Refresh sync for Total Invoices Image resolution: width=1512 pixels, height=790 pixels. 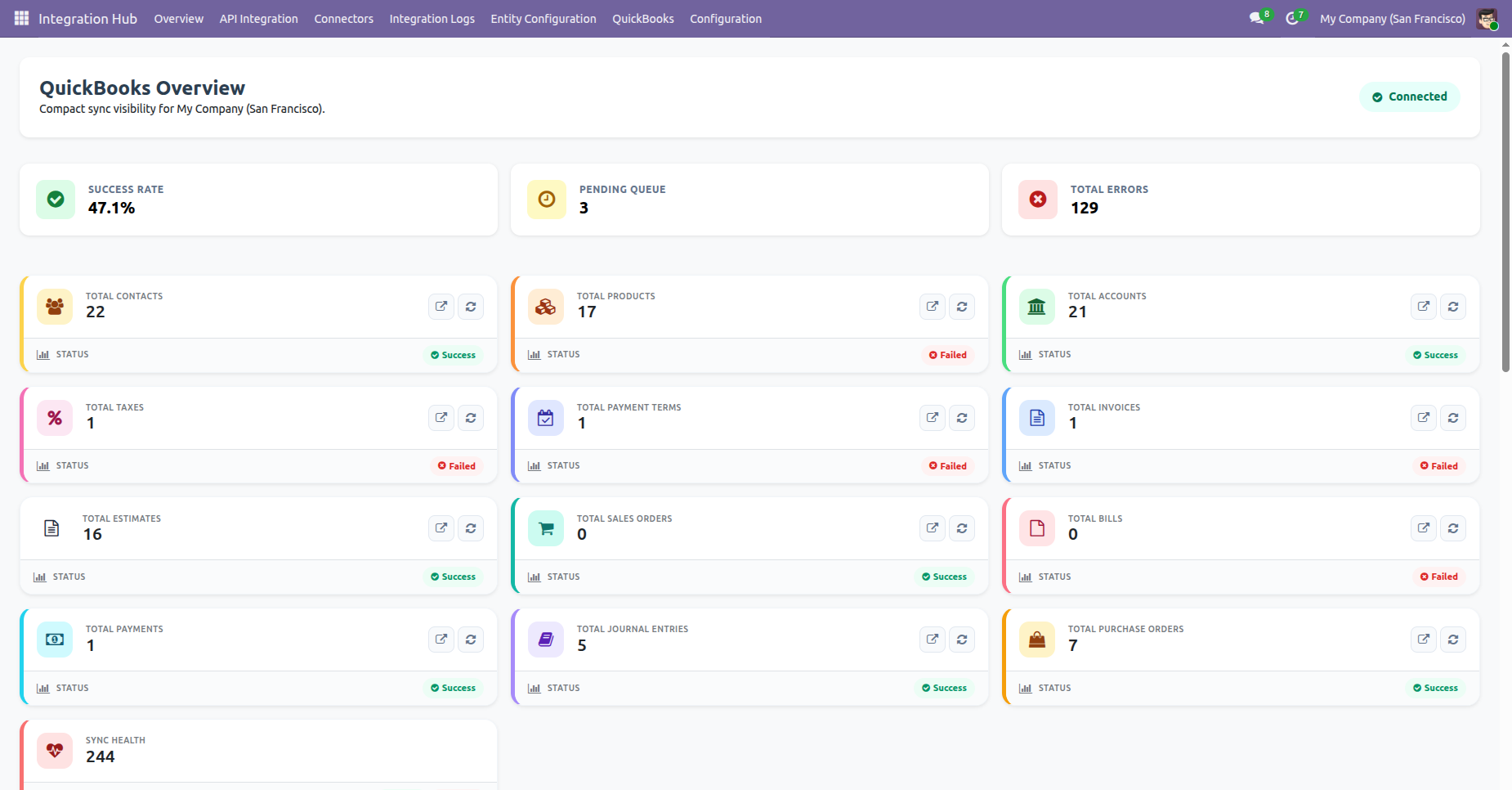click(x=1453, y=418)
